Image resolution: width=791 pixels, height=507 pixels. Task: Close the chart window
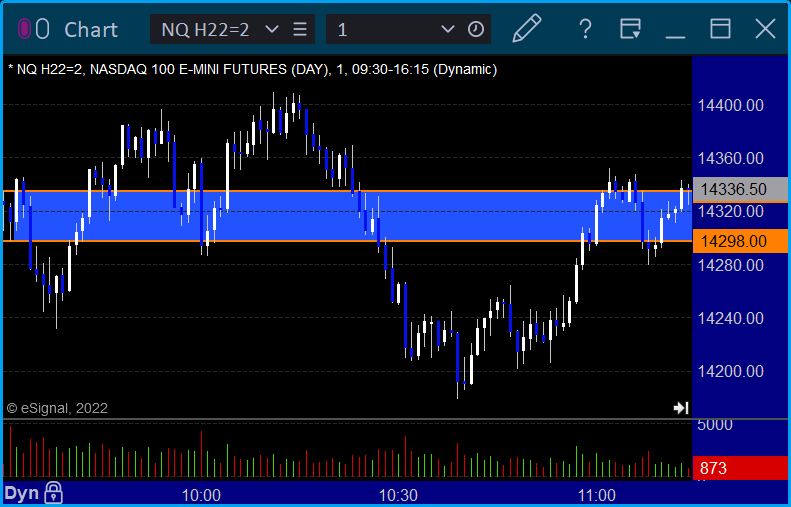pyautogui.click(x=765, y=29)
